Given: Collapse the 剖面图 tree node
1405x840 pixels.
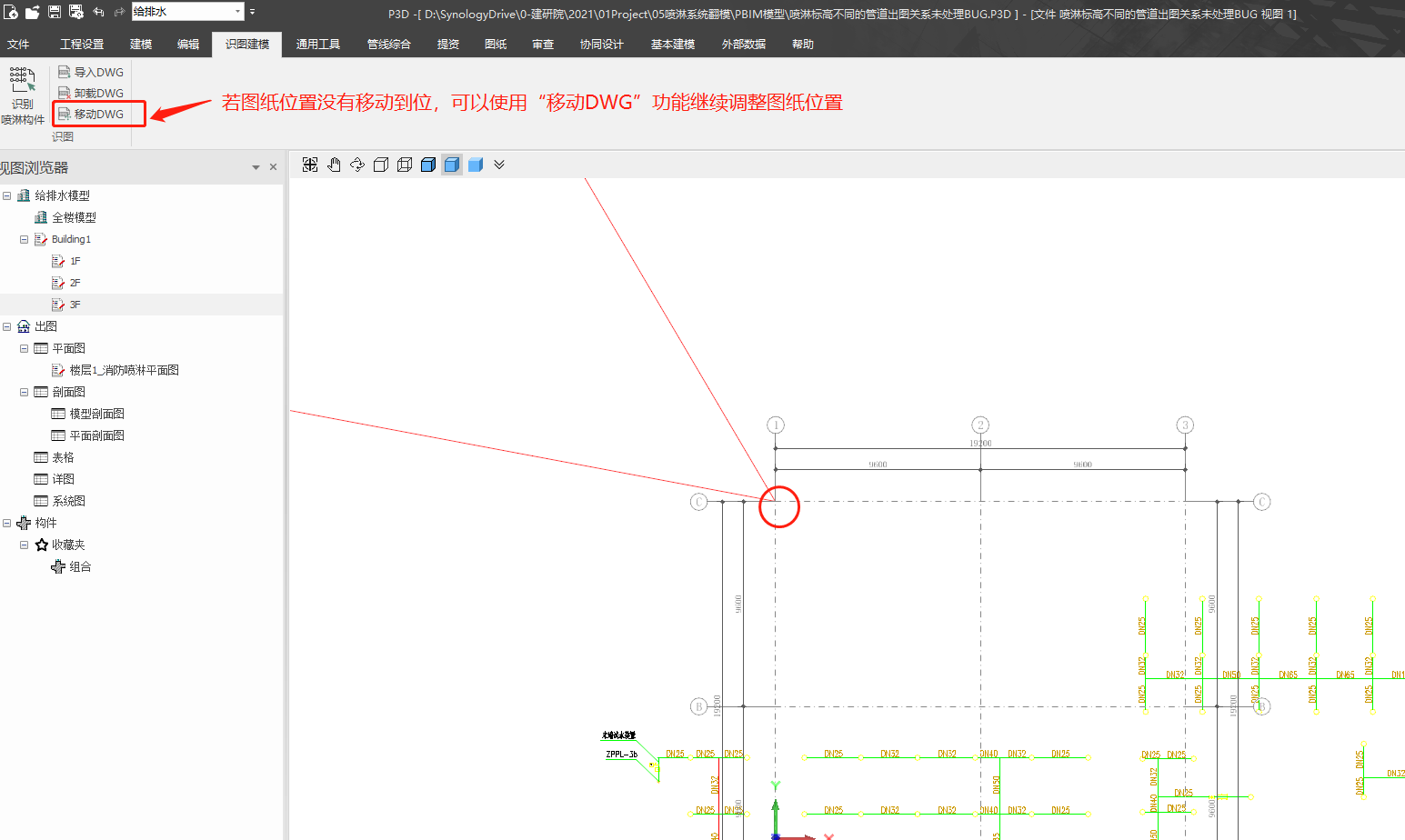Looking at the screenshot, I should pos(25,393).
